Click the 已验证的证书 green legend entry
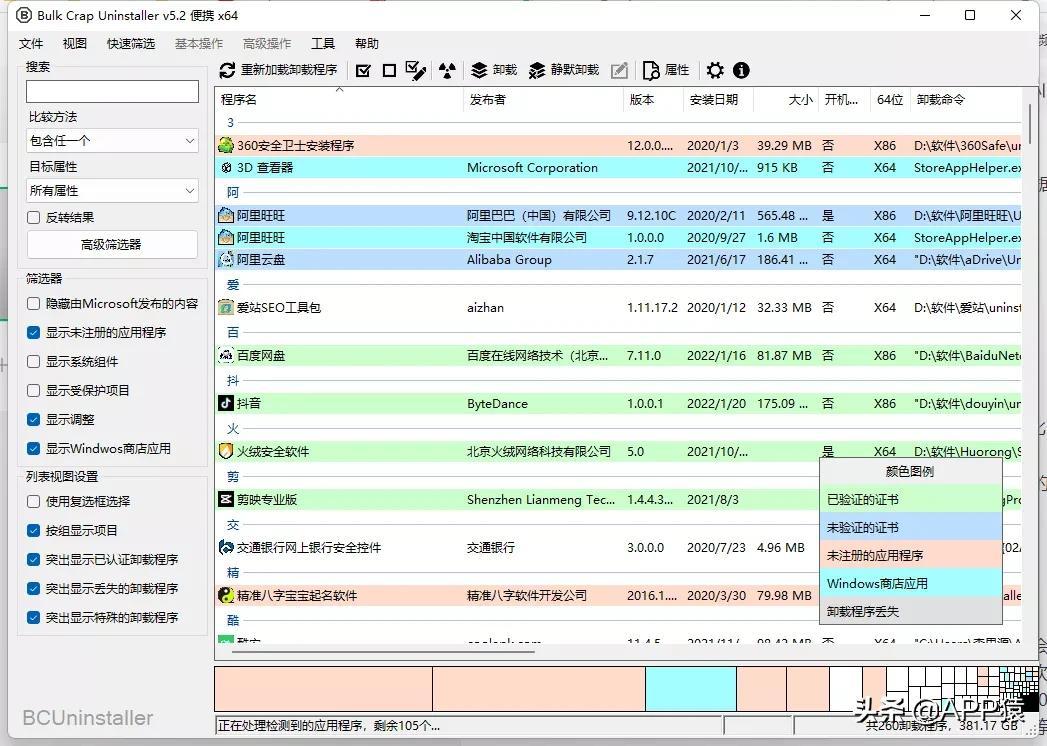The height and width of the screenshot is (746, 1047). [x=911, y=499]
